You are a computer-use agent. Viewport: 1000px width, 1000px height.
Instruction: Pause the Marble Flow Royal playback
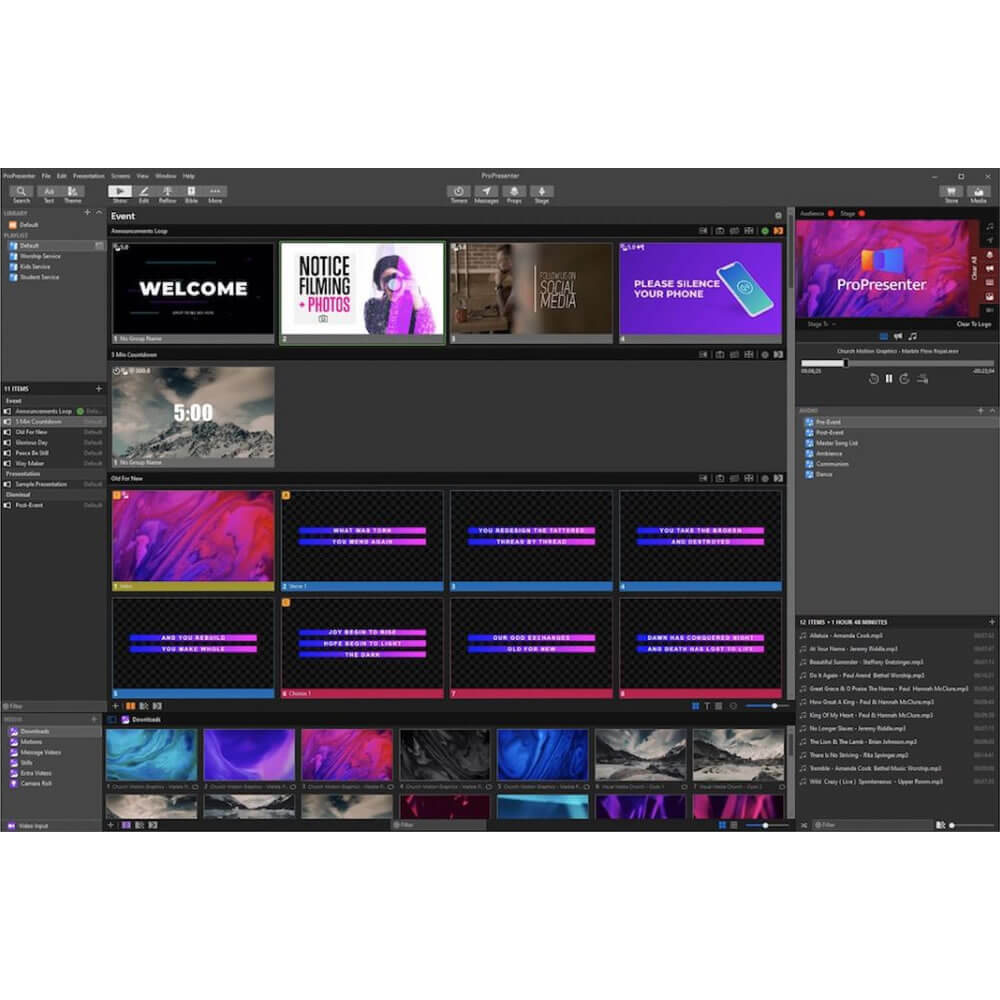pyautogui.click(x=888, y=378)
